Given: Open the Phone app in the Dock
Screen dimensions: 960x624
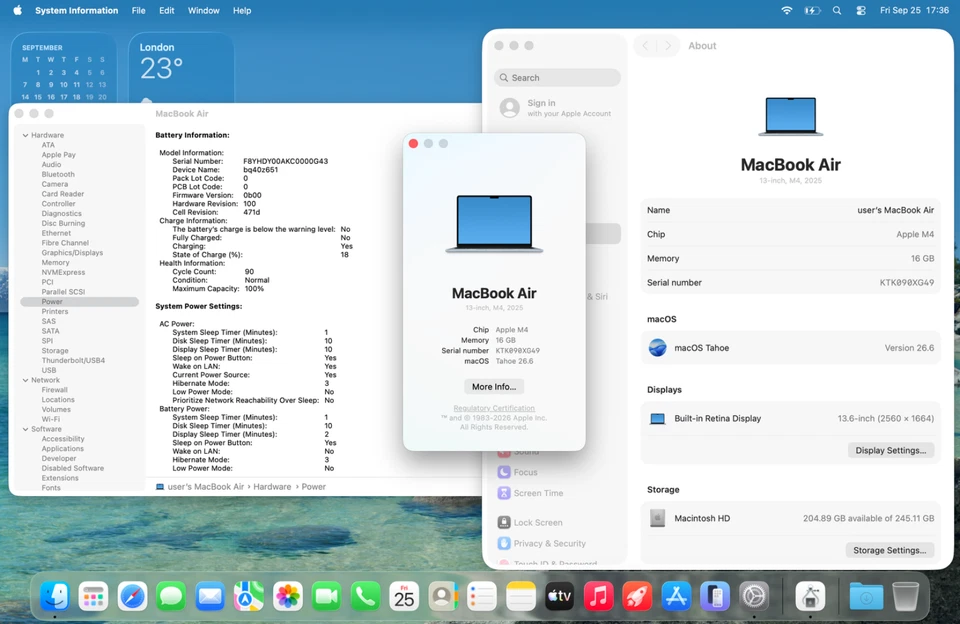Looking at the screenshot, I should point(366,596).
